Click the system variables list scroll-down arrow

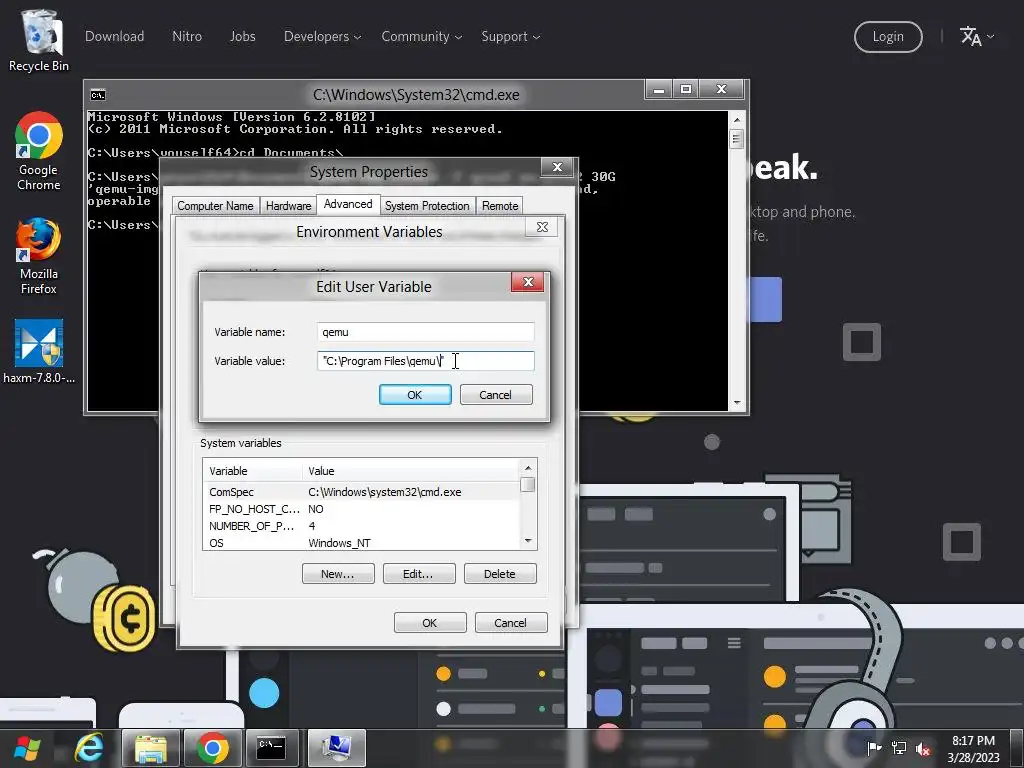[x=528, y=541]
